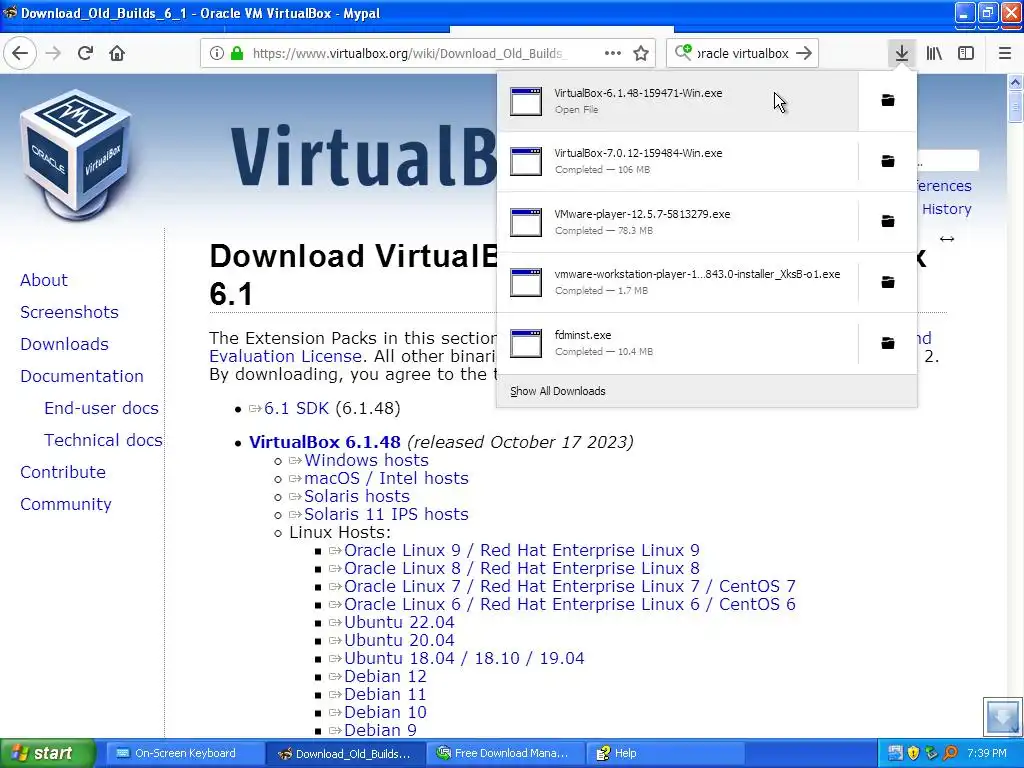Viewport: 1024px width, 768px height.
Task: Download the 6.1 SDK link
Action: click(296, 408)
